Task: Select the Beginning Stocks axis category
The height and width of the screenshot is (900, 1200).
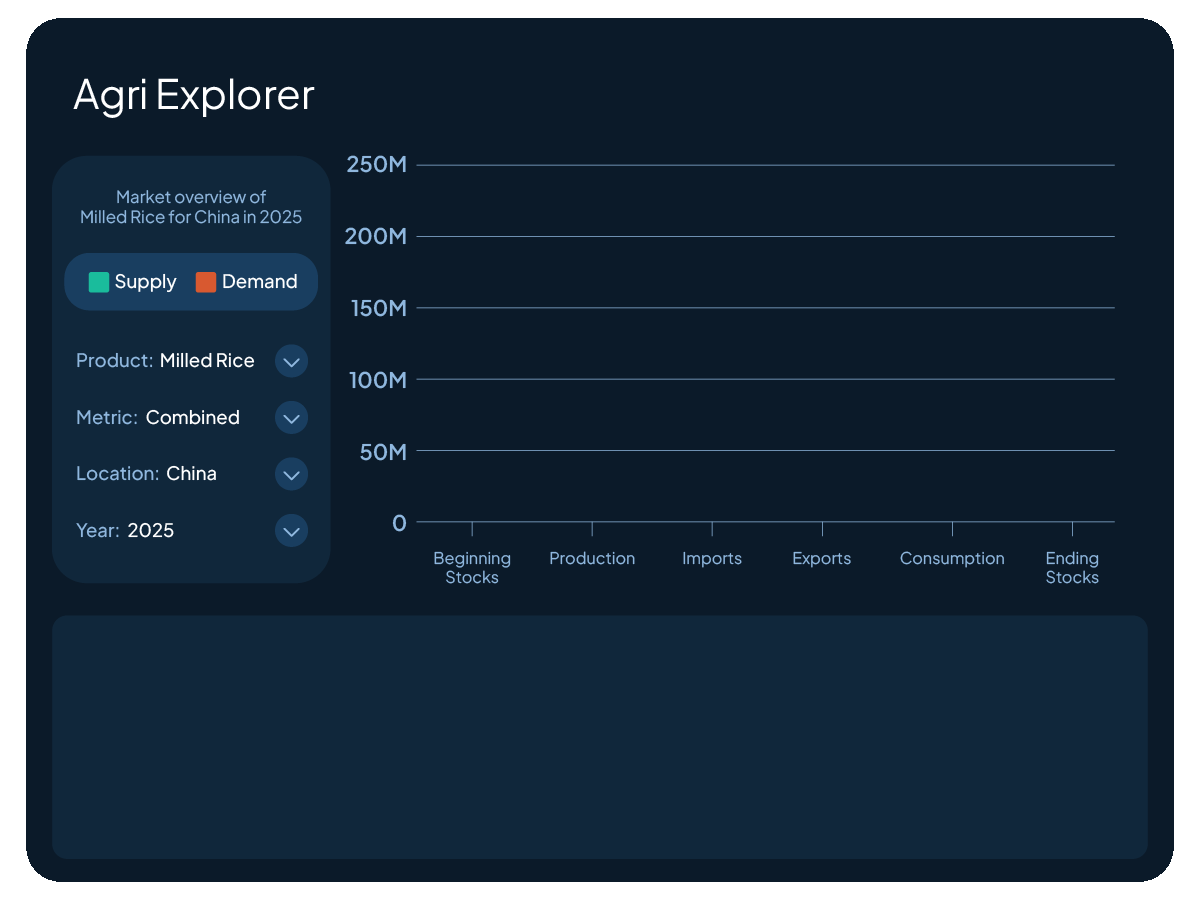Action: coord(472,568)
